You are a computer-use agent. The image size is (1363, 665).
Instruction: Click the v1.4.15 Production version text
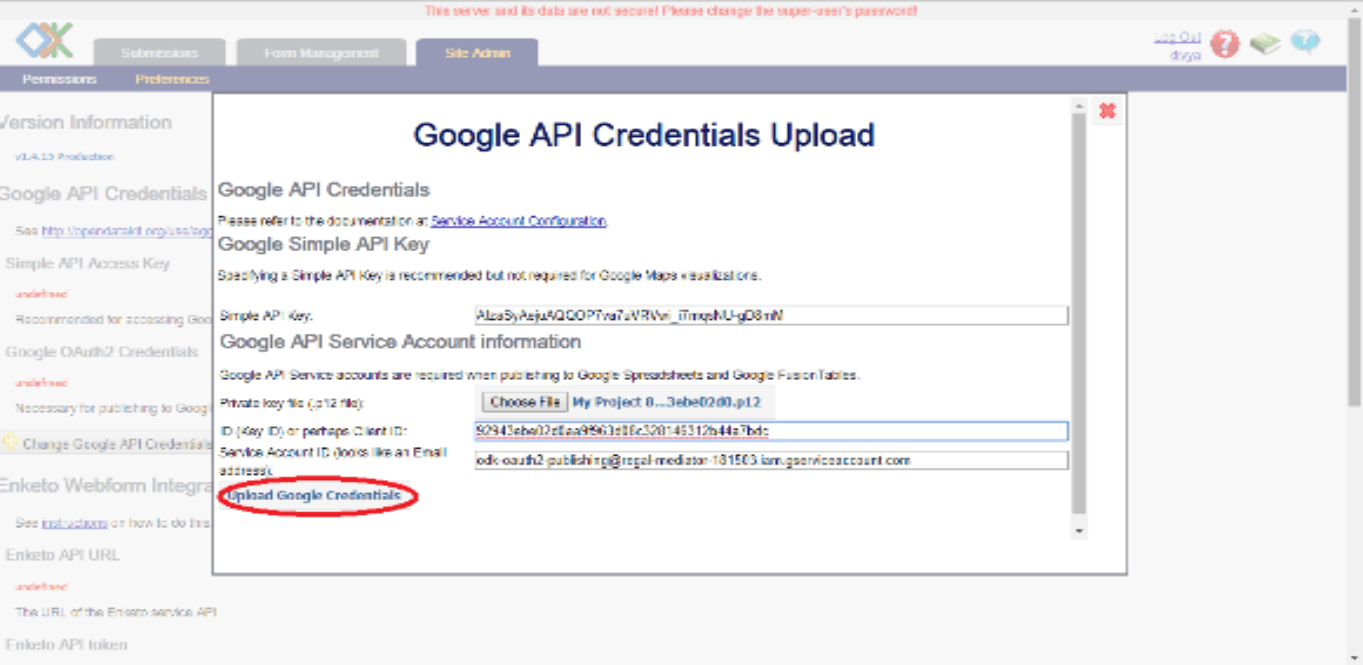pos(64,157)
